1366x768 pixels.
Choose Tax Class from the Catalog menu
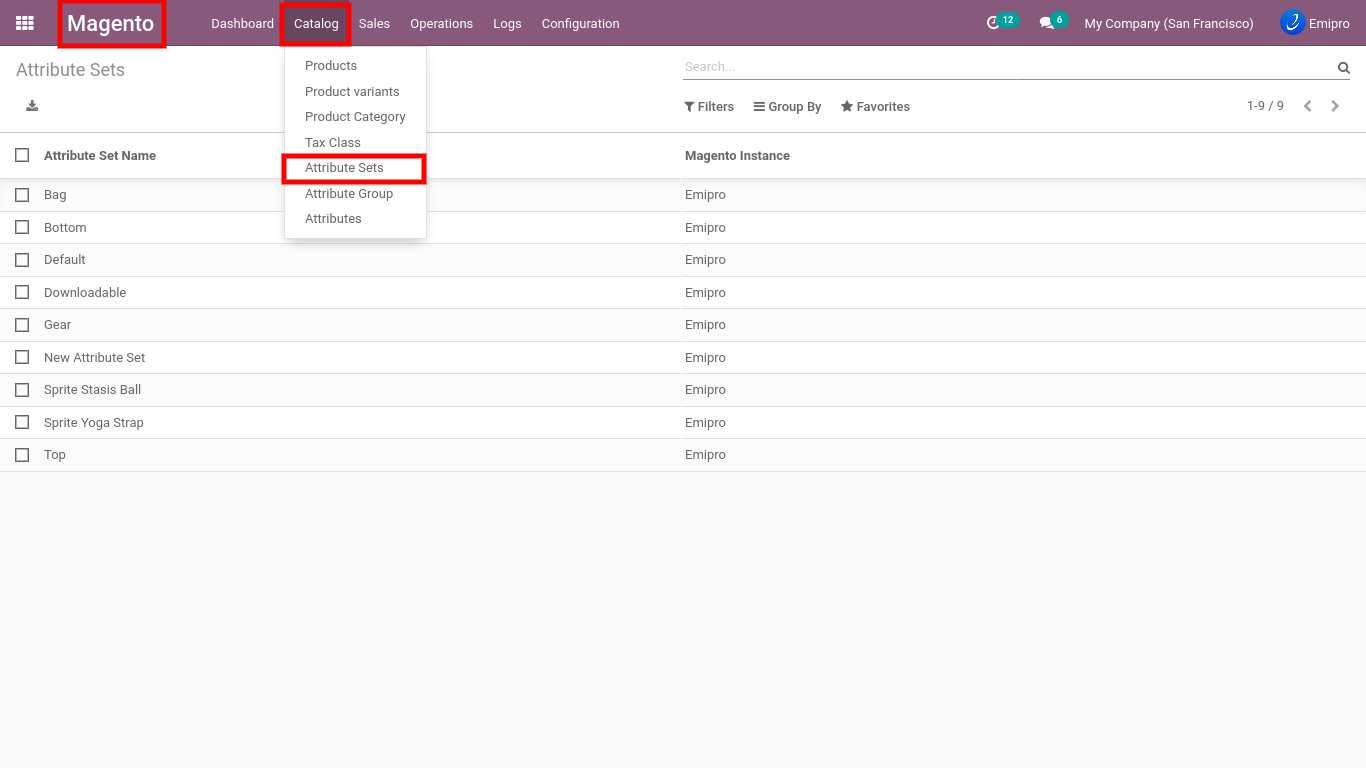(x=355, y=142)
